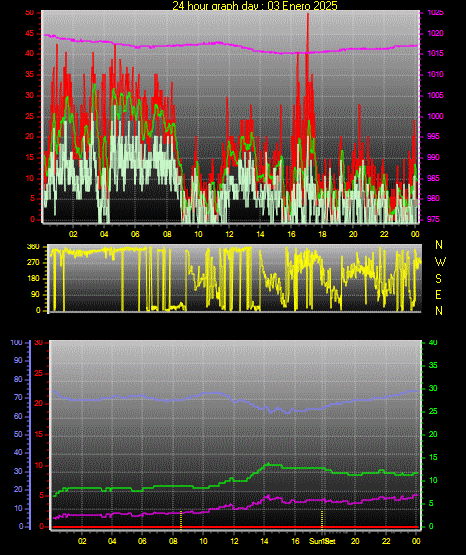The height and width of the screenshot is (555, 466).
Task: Click the magenta pressure label 1025
Action: pyautogui.click(x=435, y=12)
